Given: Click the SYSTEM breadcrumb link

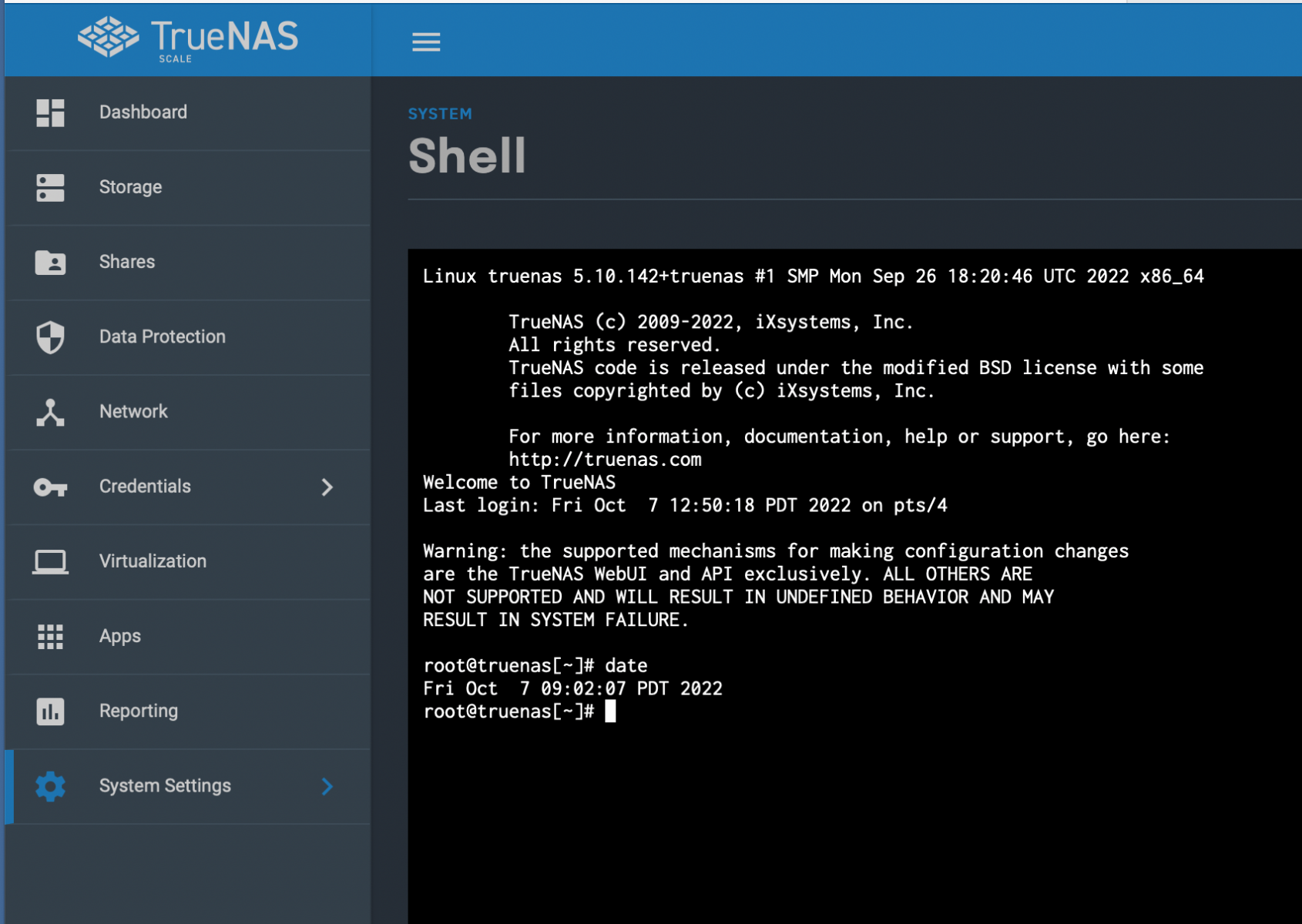Looking at the screenshot, I should pos(440,114).
